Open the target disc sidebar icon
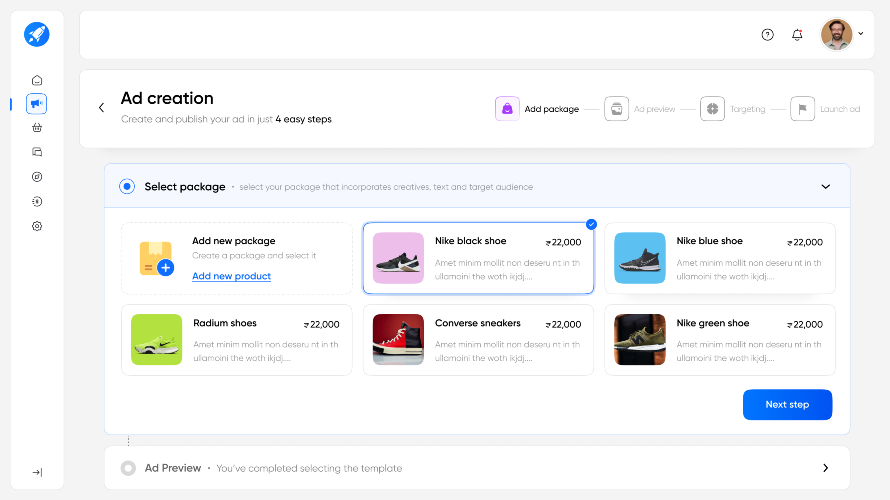 point(37,177)
